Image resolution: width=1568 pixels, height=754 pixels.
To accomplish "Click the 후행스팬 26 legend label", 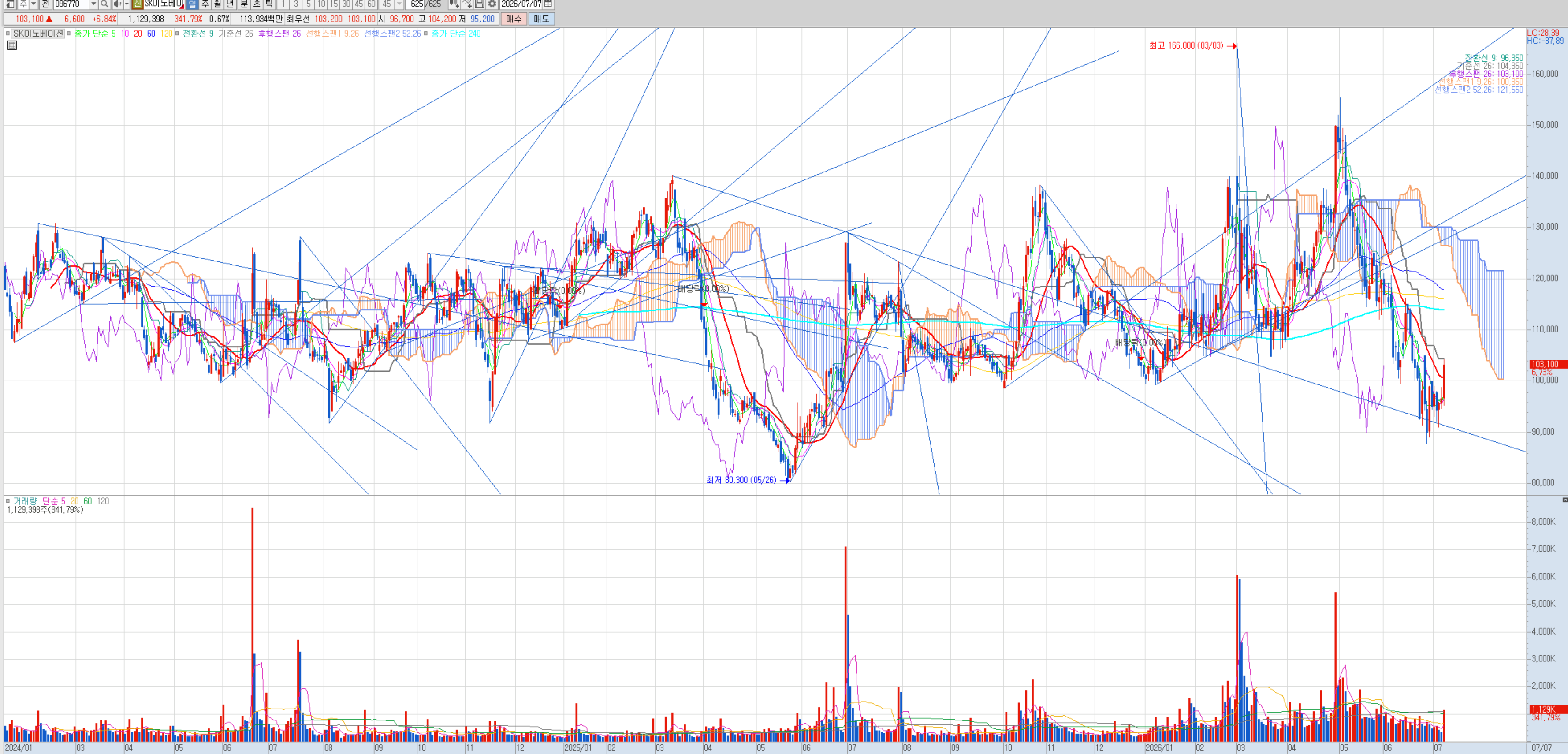I will click(x=279, y=34).
